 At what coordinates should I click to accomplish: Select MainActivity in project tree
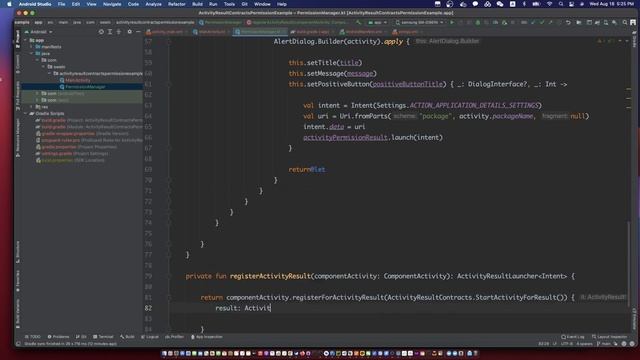pyautogui.click(x=78, y=80)
